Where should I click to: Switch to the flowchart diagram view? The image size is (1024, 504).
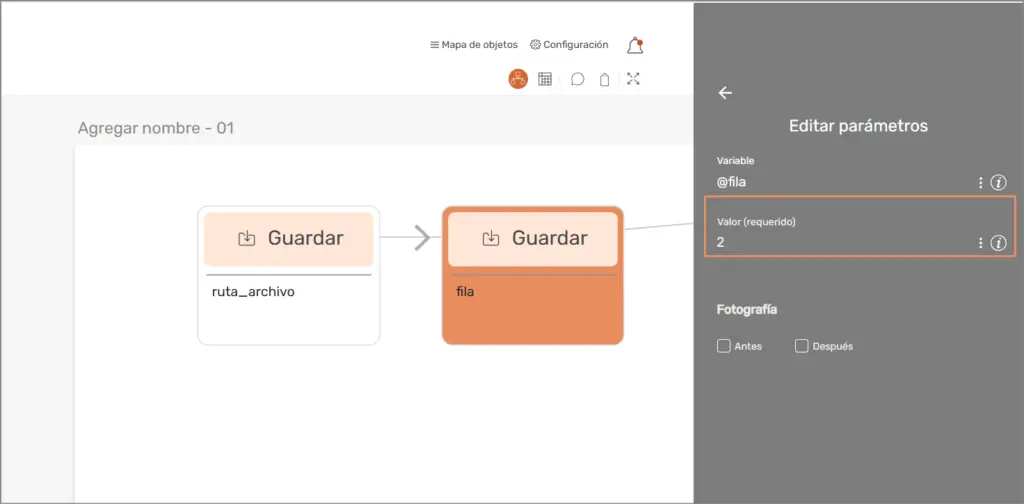518,79
